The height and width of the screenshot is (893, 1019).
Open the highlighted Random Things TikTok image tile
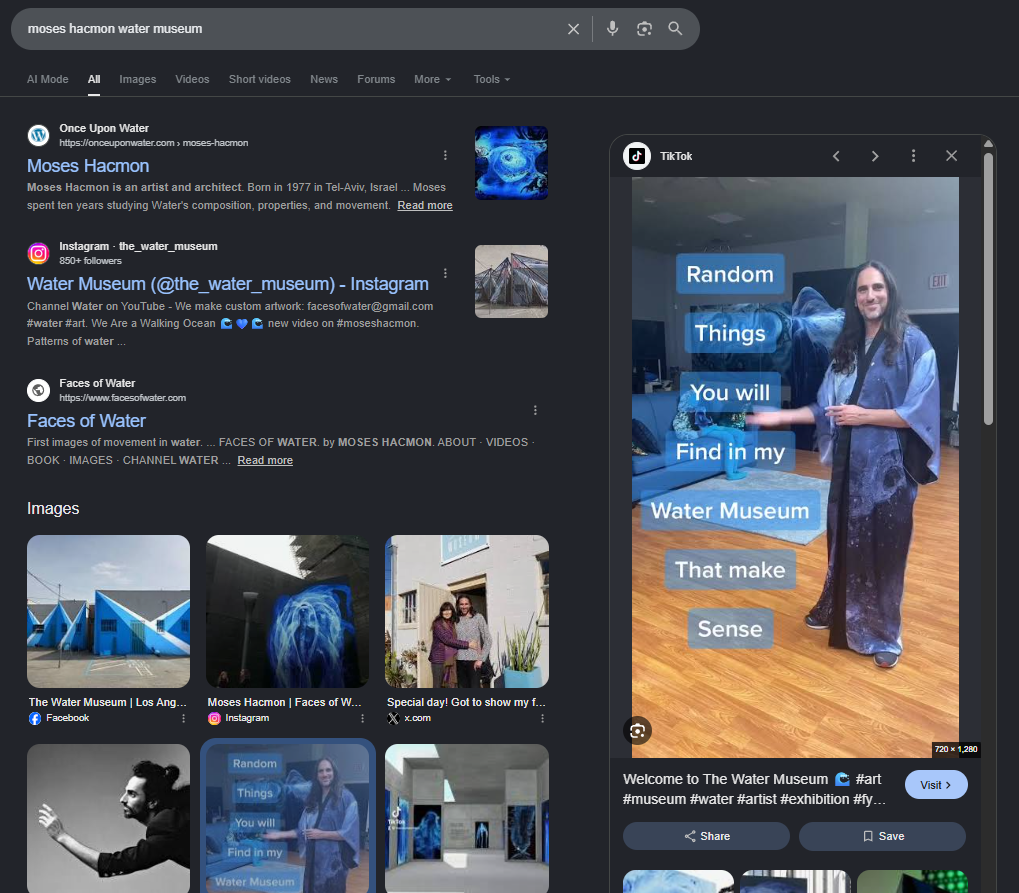point(287,818)
